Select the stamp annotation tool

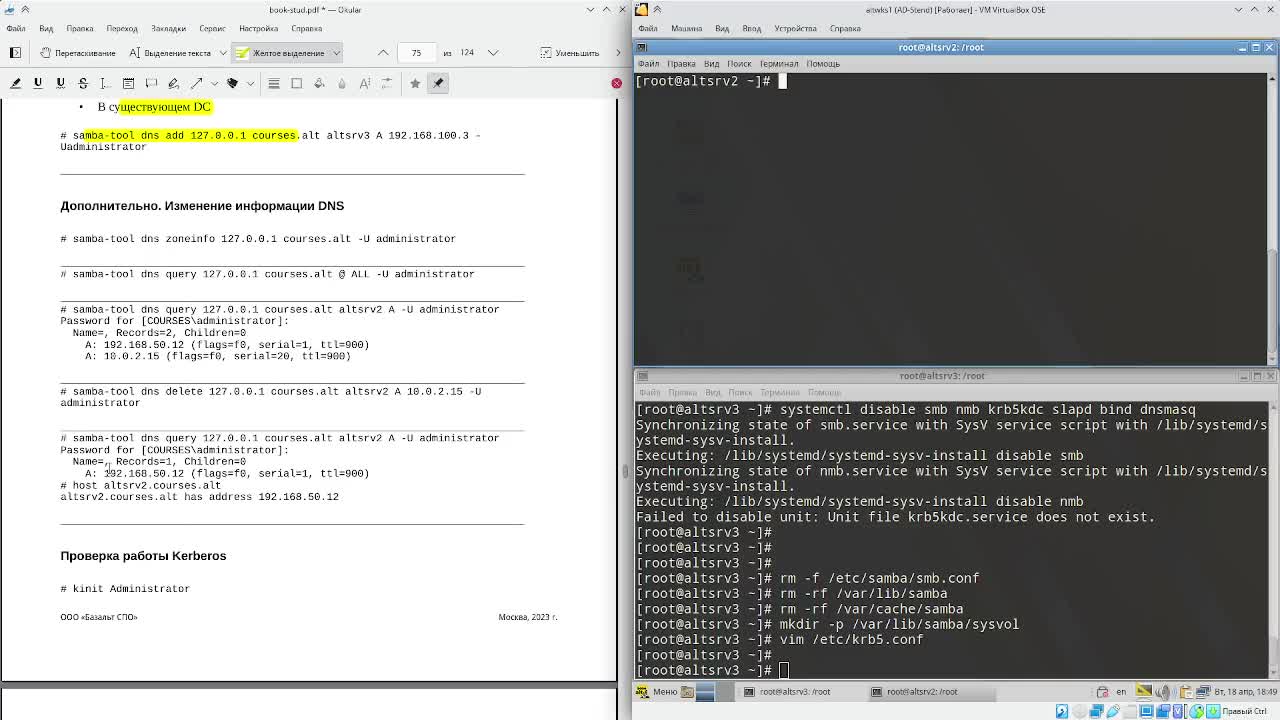(x=232, y=83)
